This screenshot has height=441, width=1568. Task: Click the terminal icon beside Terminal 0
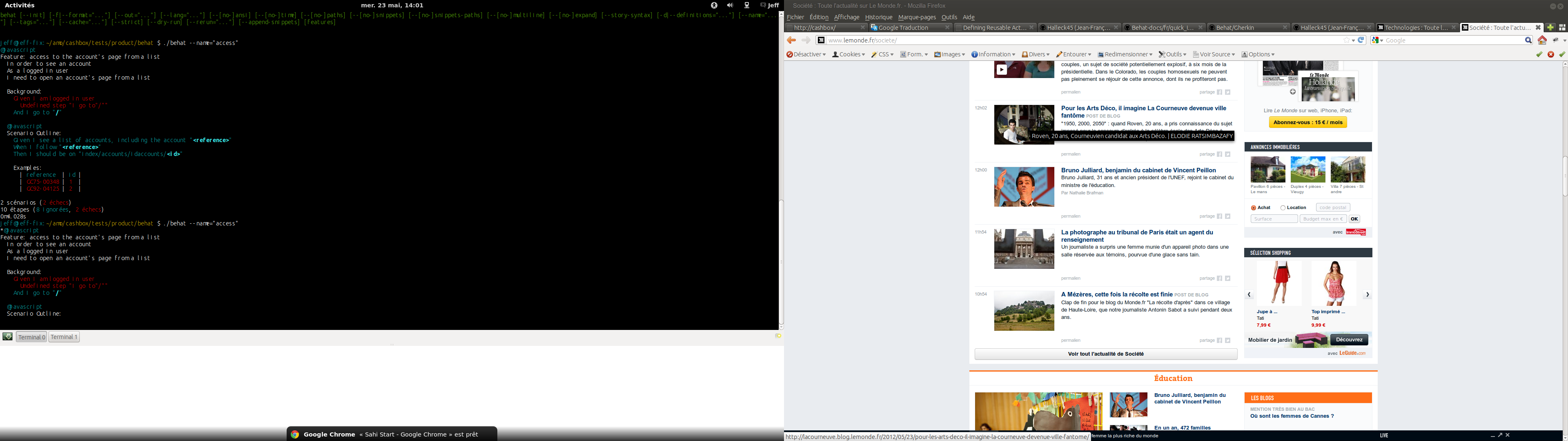[x=7, y=336]
